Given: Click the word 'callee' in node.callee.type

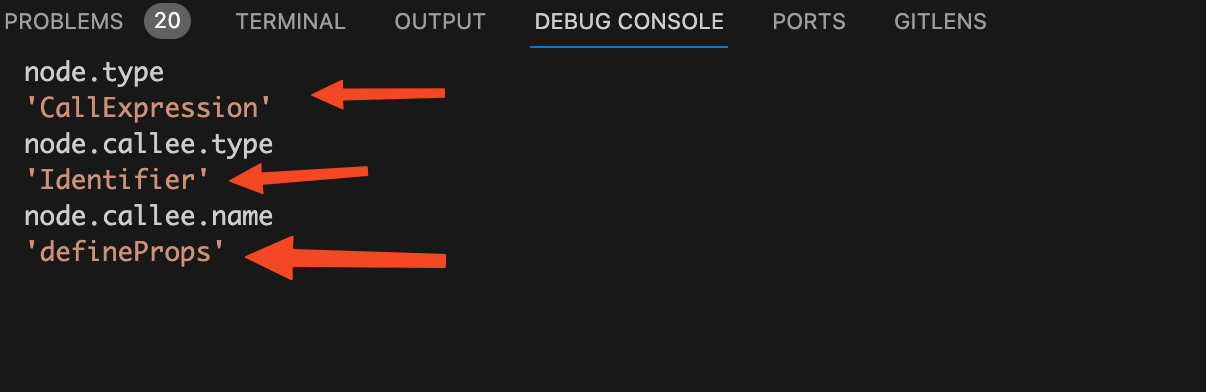Looking at the screenshot, I should click(x=136, y=144).
